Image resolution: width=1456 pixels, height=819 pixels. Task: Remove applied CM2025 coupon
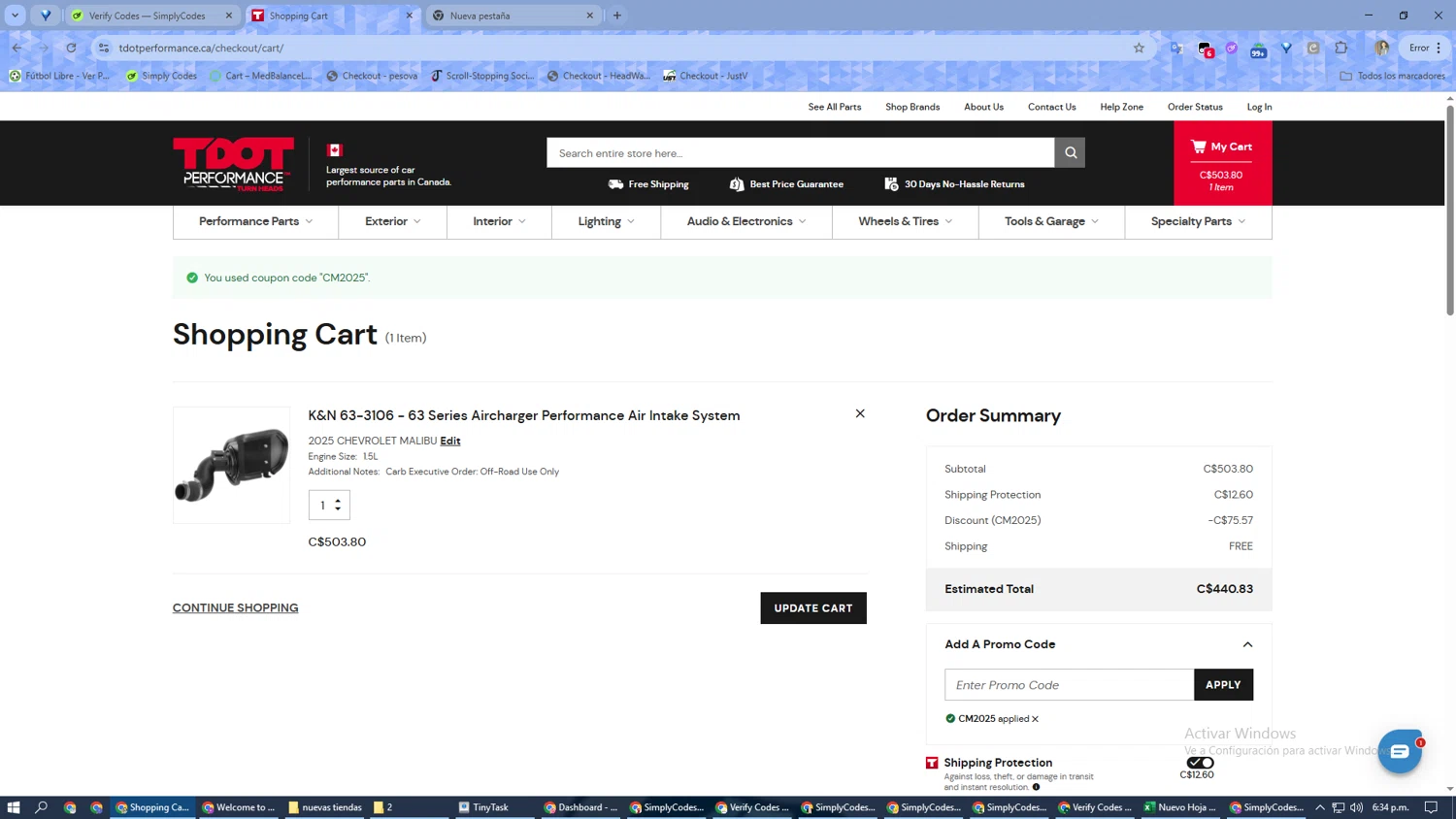[x=1036, y=719]
